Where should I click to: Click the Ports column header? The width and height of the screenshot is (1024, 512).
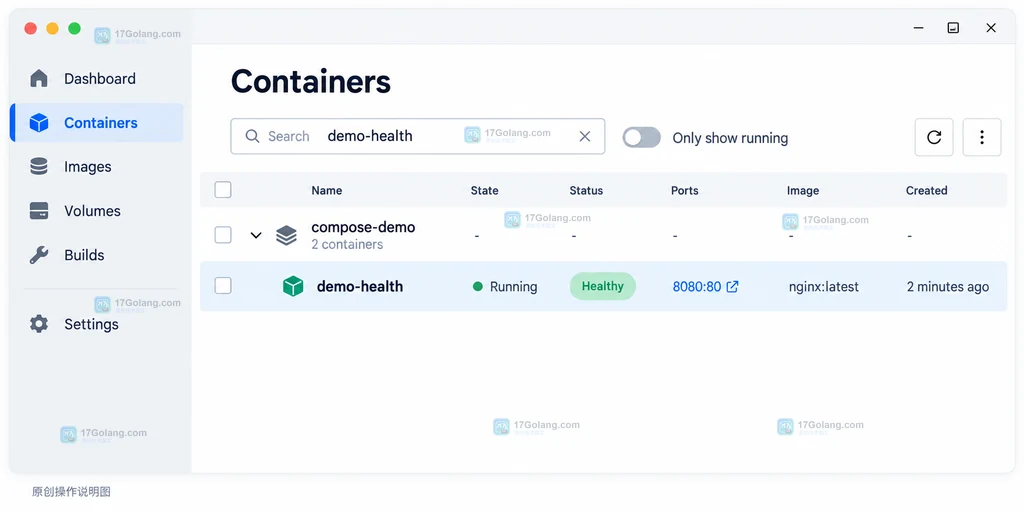point(684,191)
